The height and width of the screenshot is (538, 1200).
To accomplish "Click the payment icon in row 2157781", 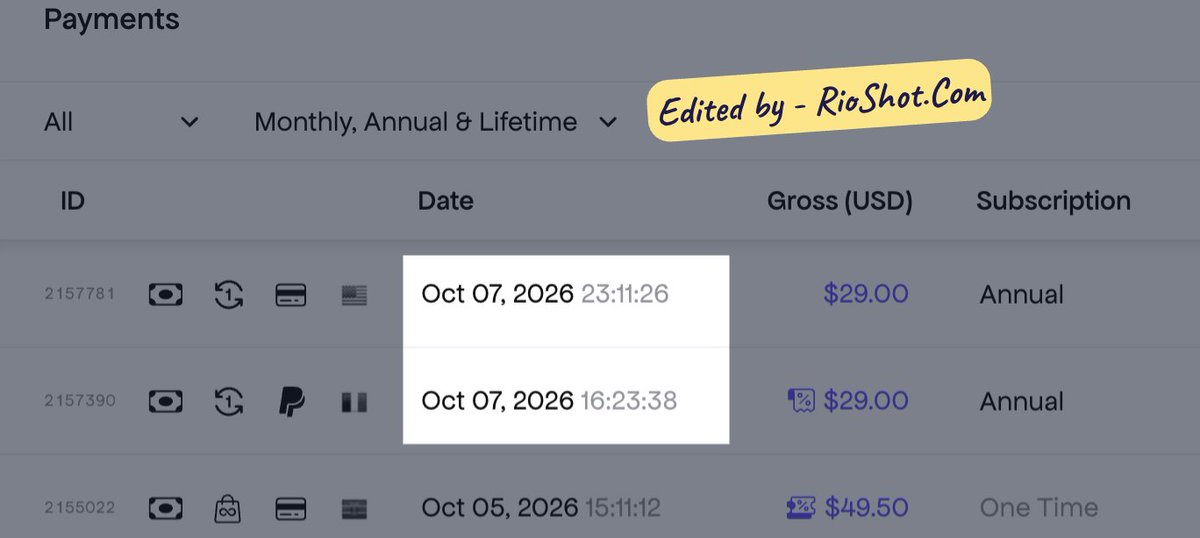I will click(x=165, y=295).
